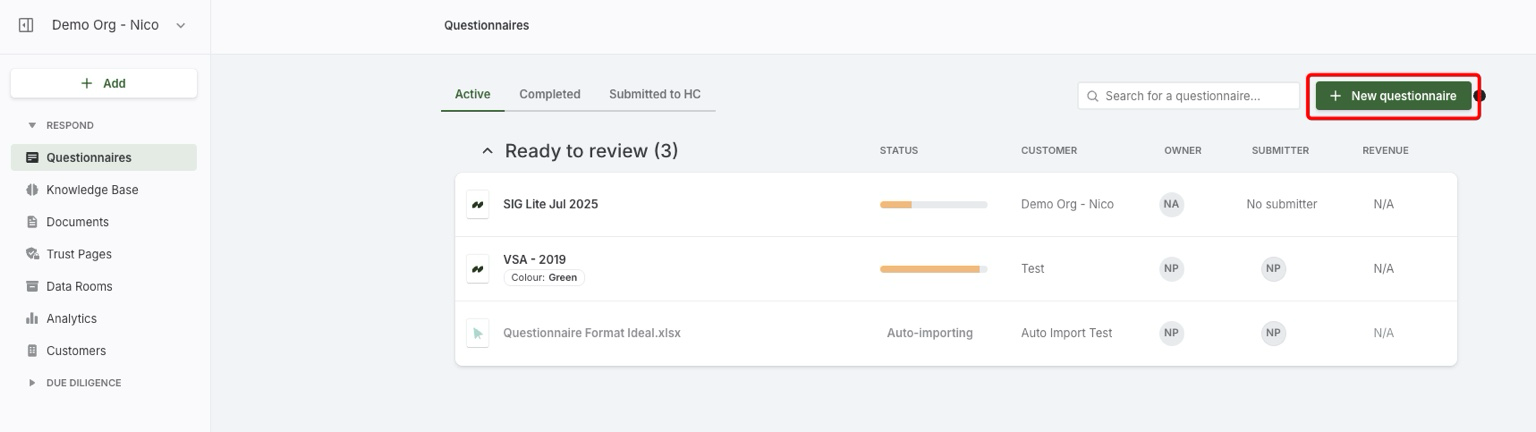Click the Documents file icon
This screenshot has height=432, width=1536.
32,222
